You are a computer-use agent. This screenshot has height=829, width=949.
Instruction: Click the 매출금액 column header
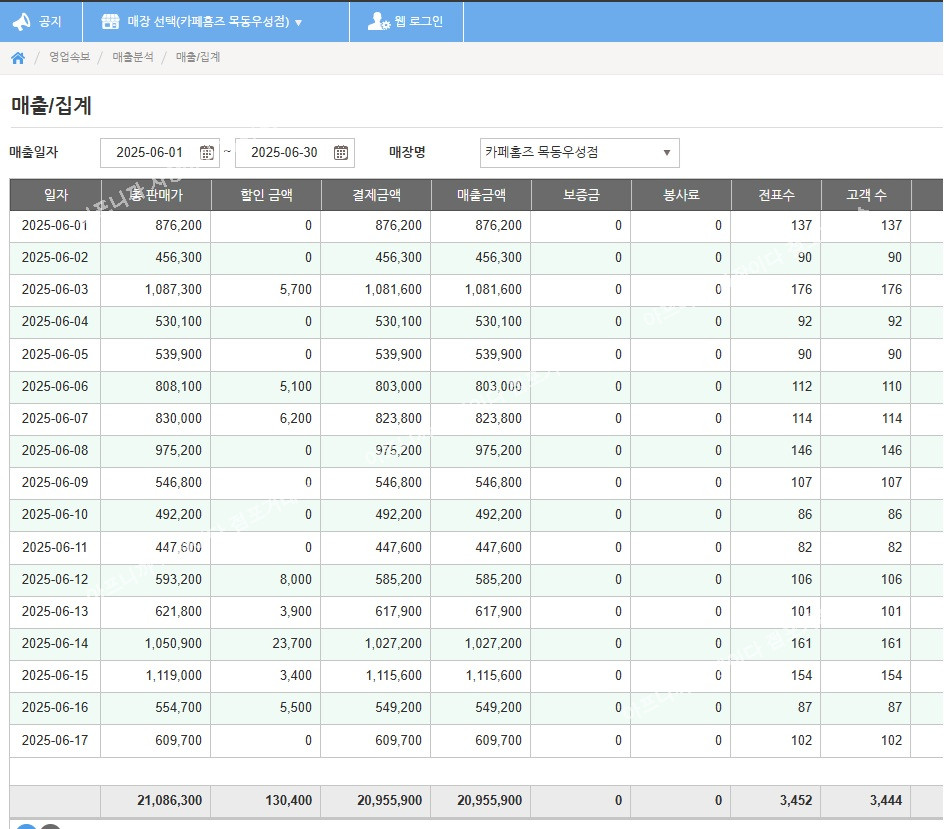481,195
